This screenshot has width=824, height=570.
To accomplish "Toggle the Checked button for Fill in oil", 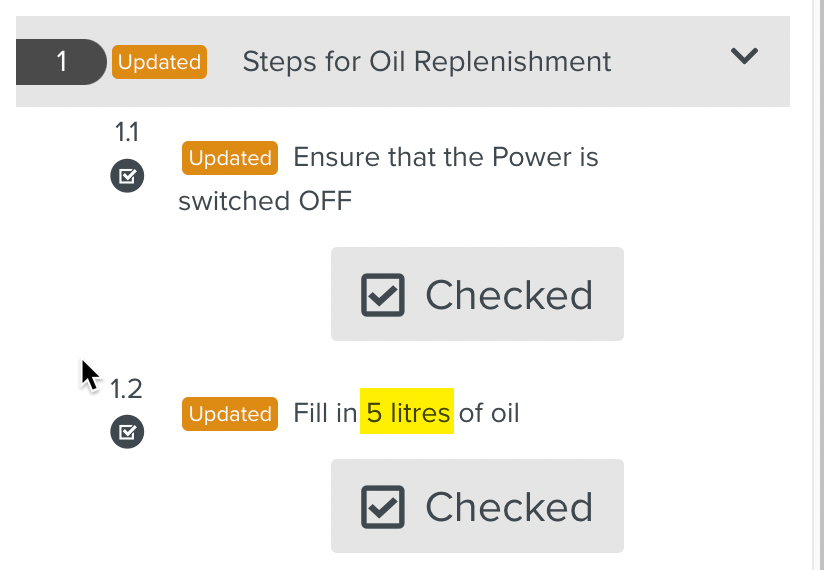I will pos(477,506).
